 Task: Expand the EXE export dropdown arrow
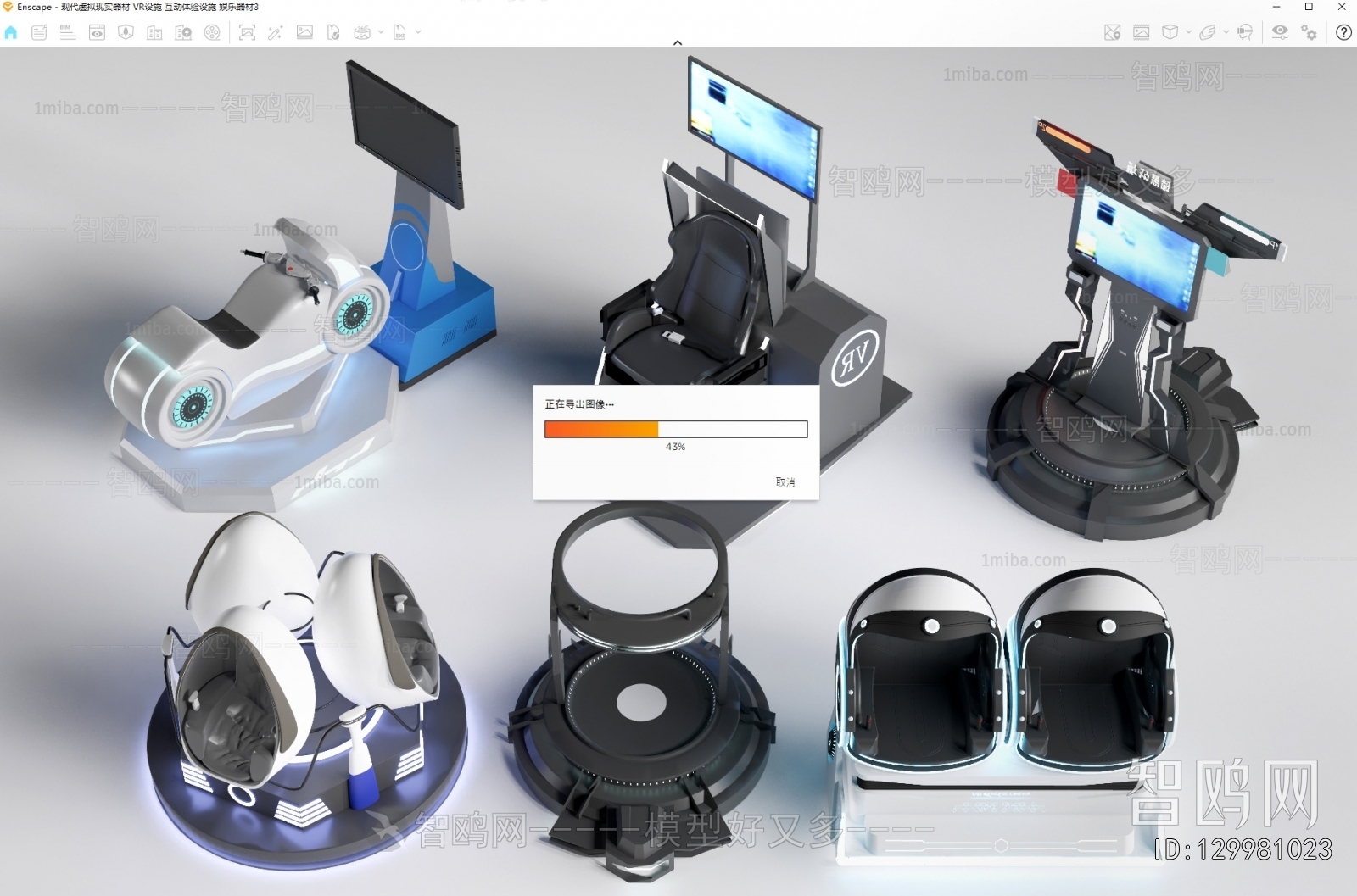point(418,32)
